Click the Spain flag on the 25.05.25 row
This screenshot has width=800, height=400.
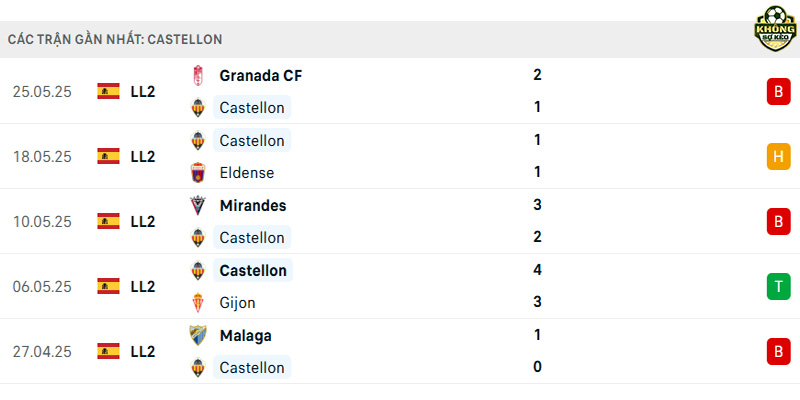click(x=108, y=91)
